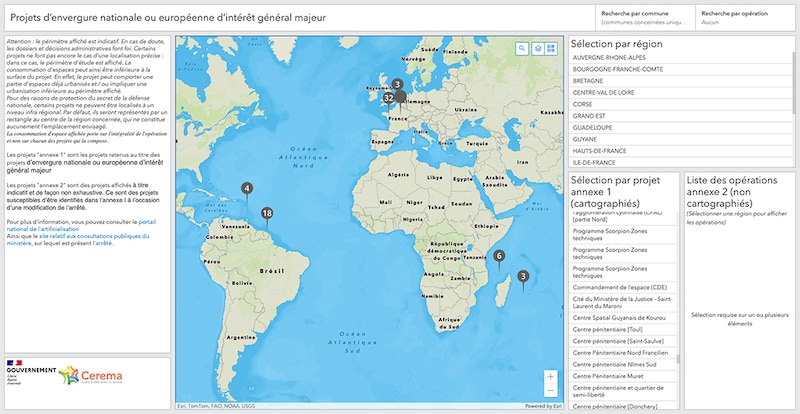The width and height of the screenshot is (800, 414).
Task: Select region GRAND EST
Action: coord(680,116)
